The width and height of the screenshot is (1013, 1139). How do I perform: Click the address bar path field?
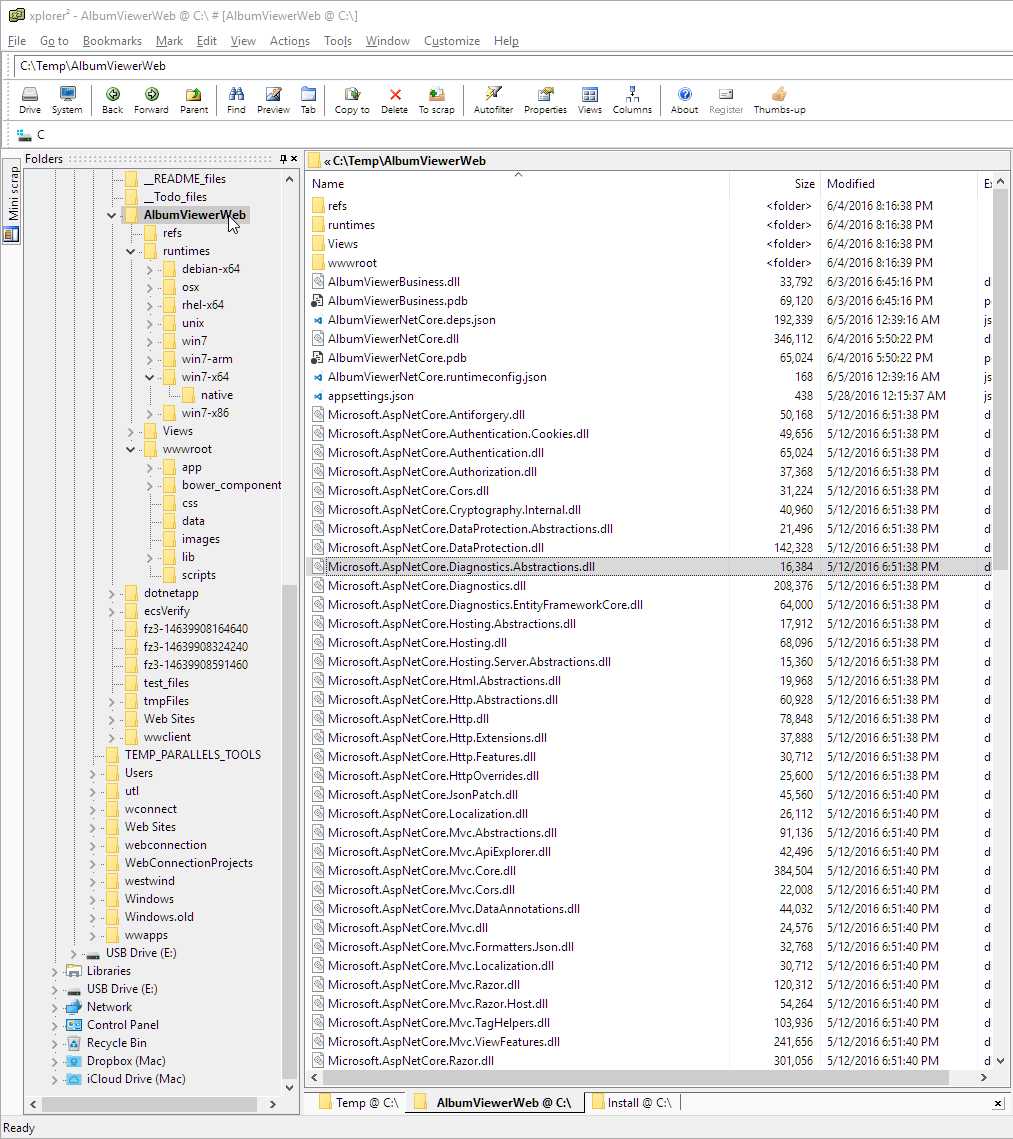512,66
